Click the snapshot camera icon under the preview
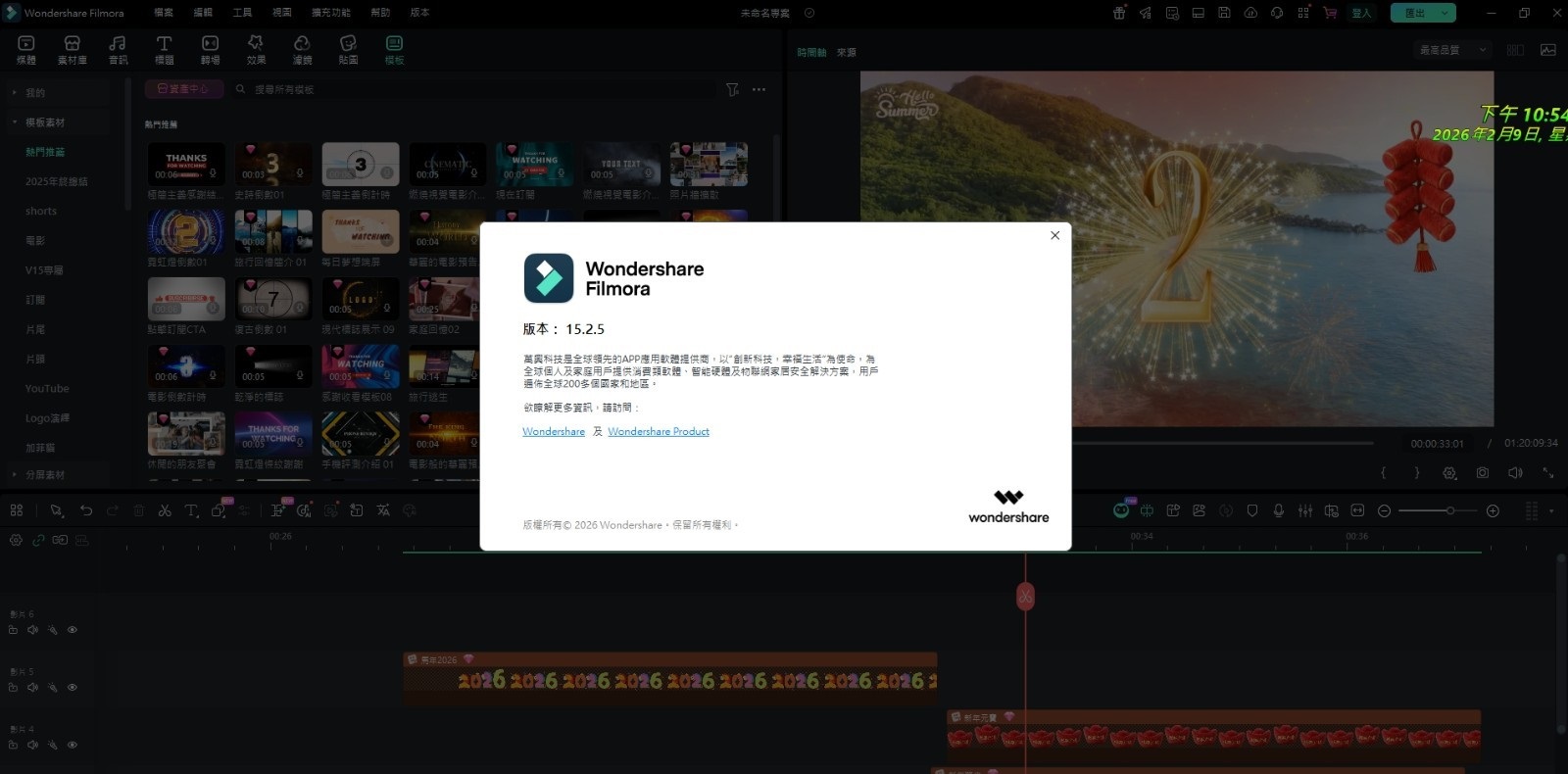The image size is (1568, 774). (1483, 473)
